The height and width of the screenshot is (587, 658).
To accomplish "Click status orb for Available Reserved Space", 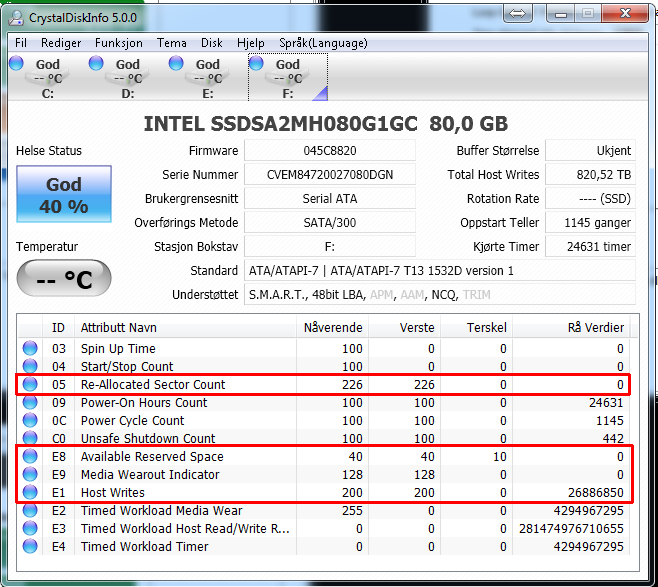I will [x=30, y=456].
